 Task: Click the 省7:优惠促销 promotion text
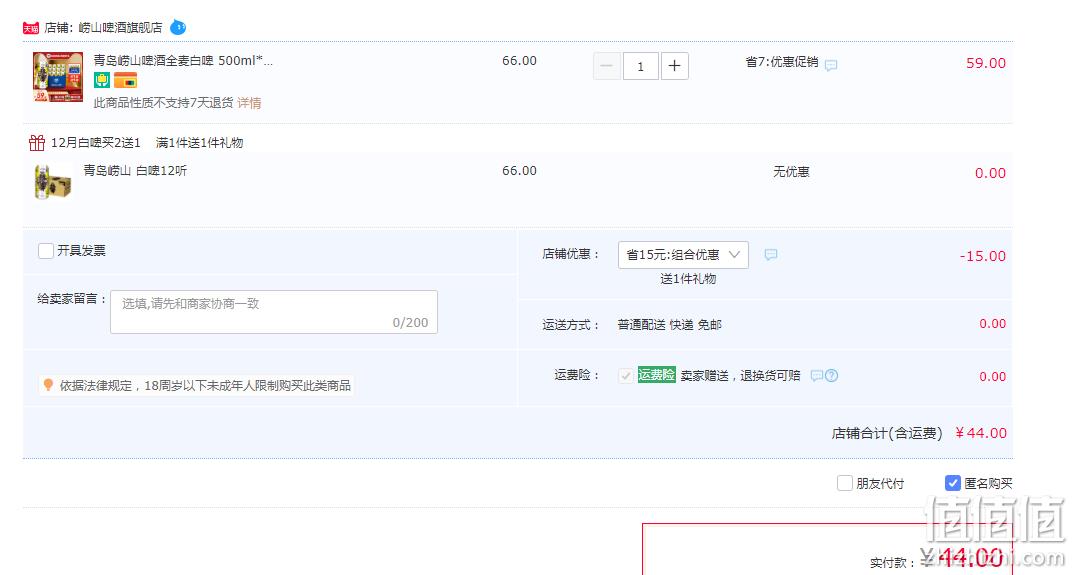coord(782,62)
